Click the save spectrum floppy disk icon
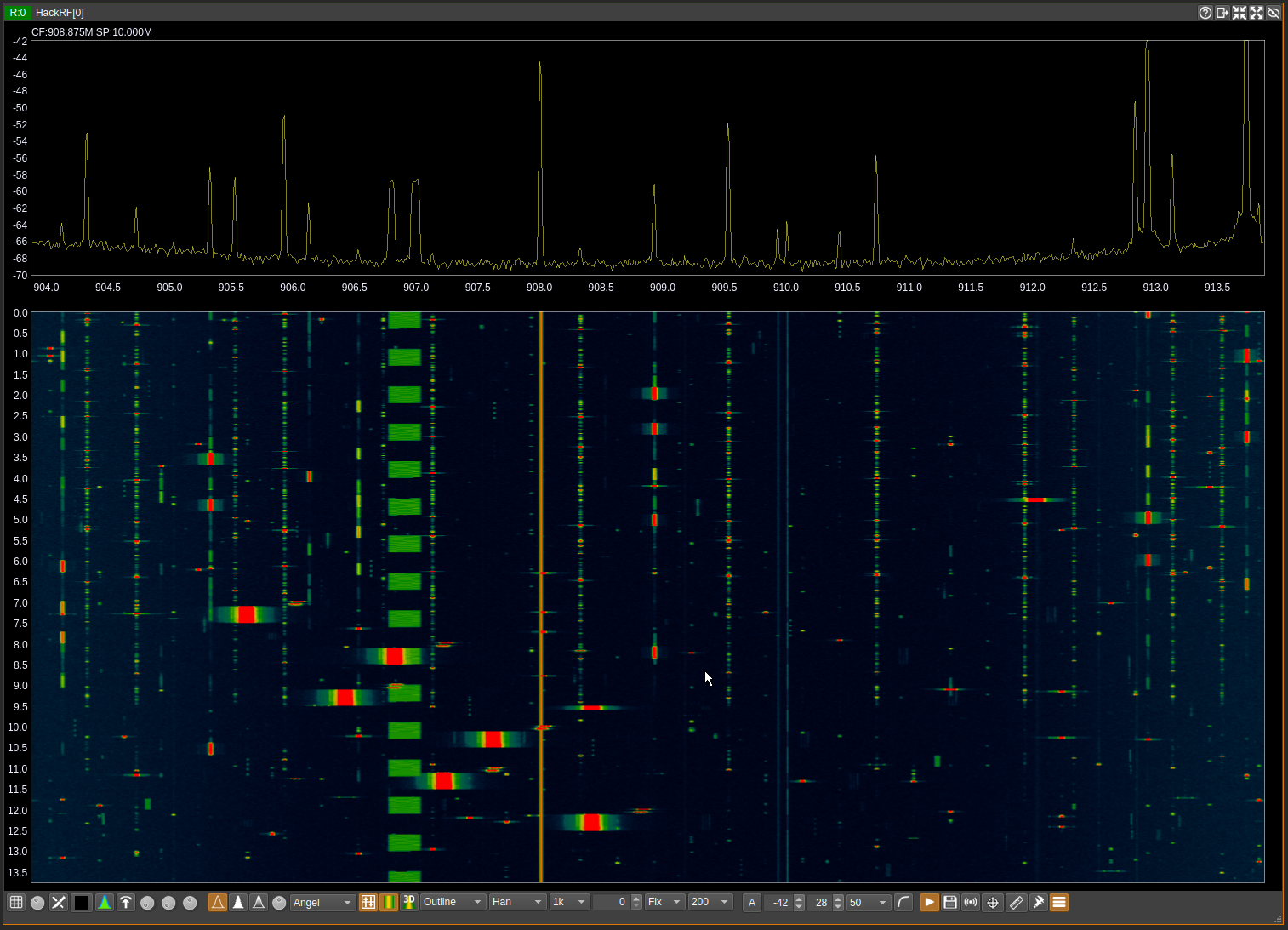 pyautogui.click(x=950, y=902)
